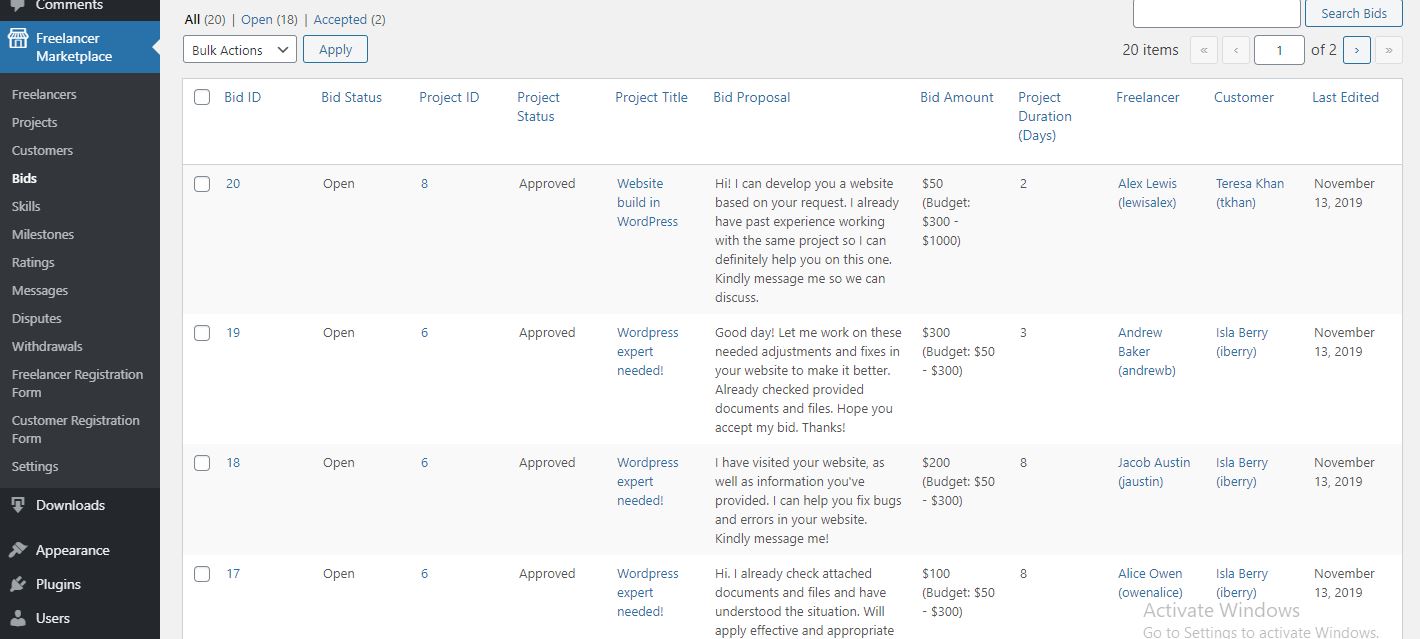Tick the select-all checkbox in table header

tap(202, 97)
